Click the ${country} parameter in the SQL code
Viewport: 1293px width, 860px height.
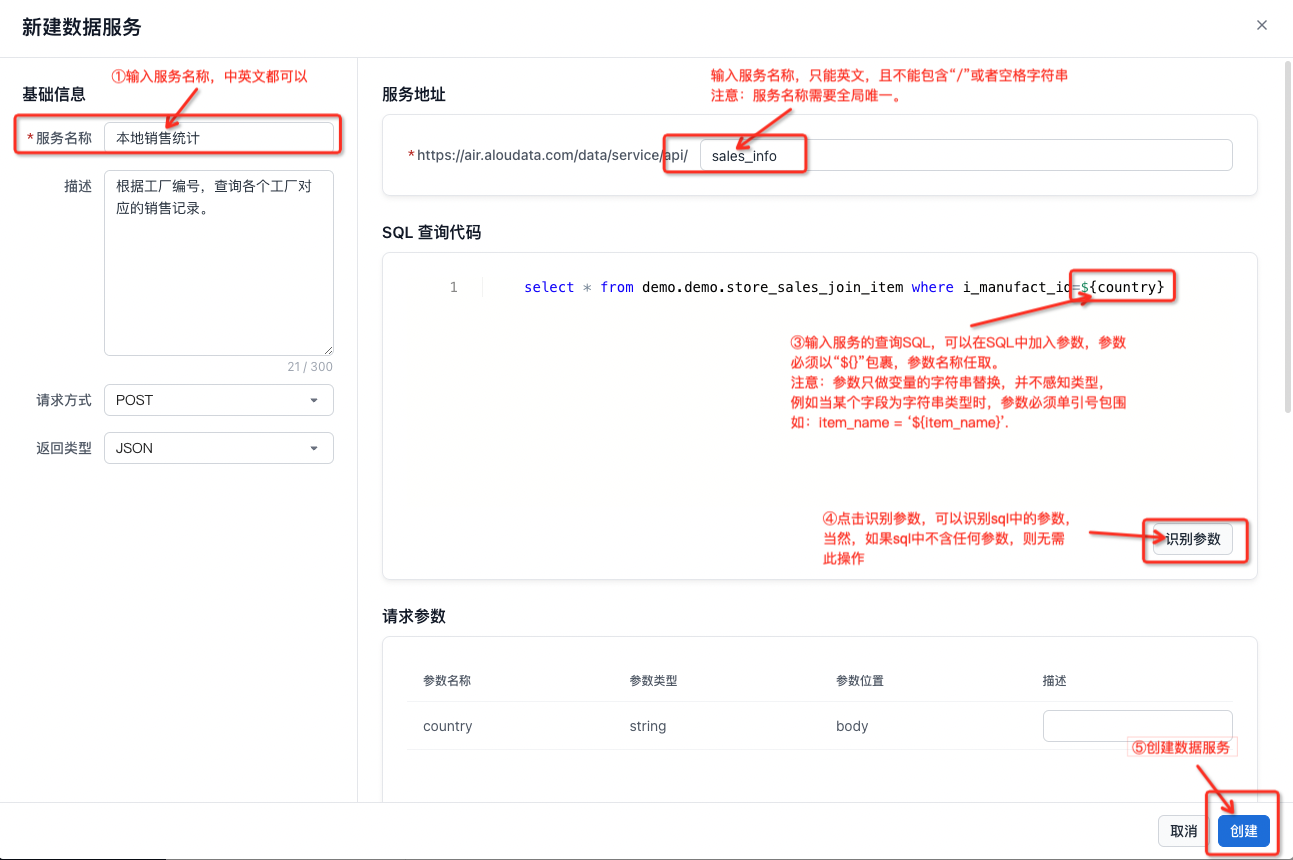(x=1125, y=287)
